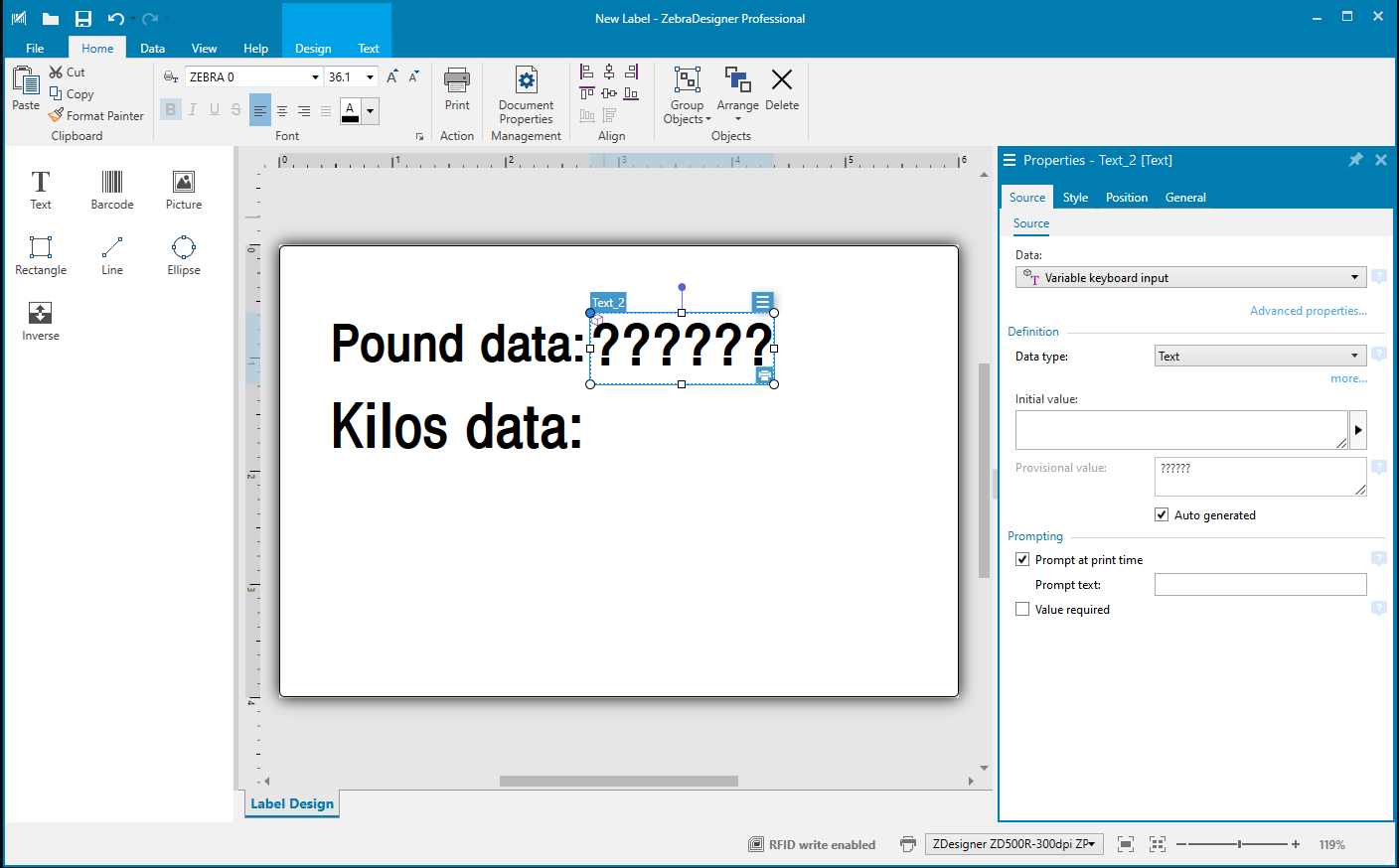Pin the Properties panel
The width and height of the screenshot is (1399, 868).
pos(1355,160)
